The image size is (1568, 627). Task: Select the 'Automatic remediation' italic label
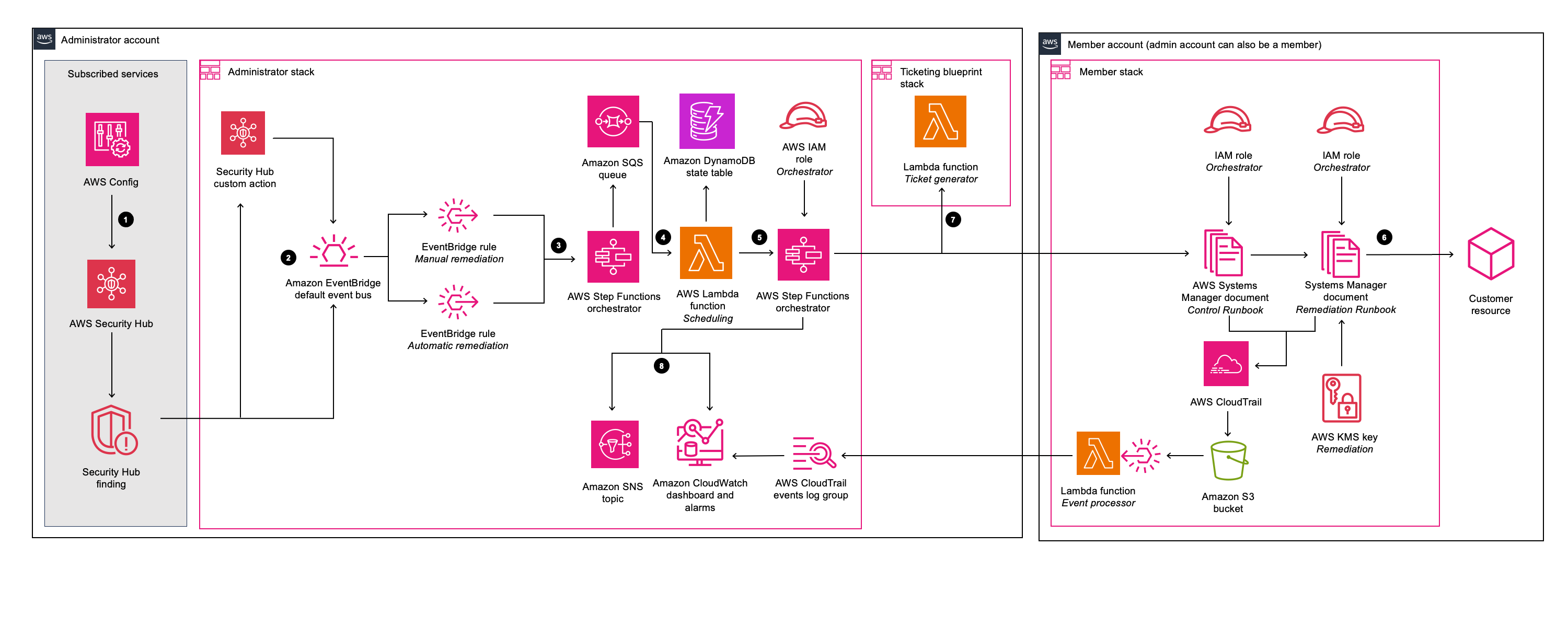pyautogui.click(x=458, y=346)
